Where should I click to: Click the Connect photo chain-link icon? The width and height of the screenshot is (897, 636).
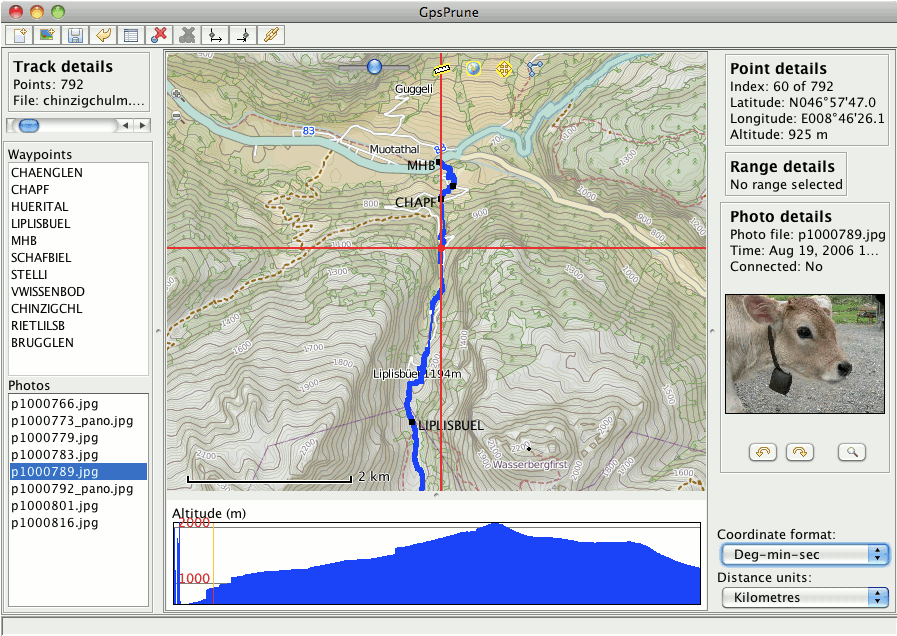pos(269,35)
